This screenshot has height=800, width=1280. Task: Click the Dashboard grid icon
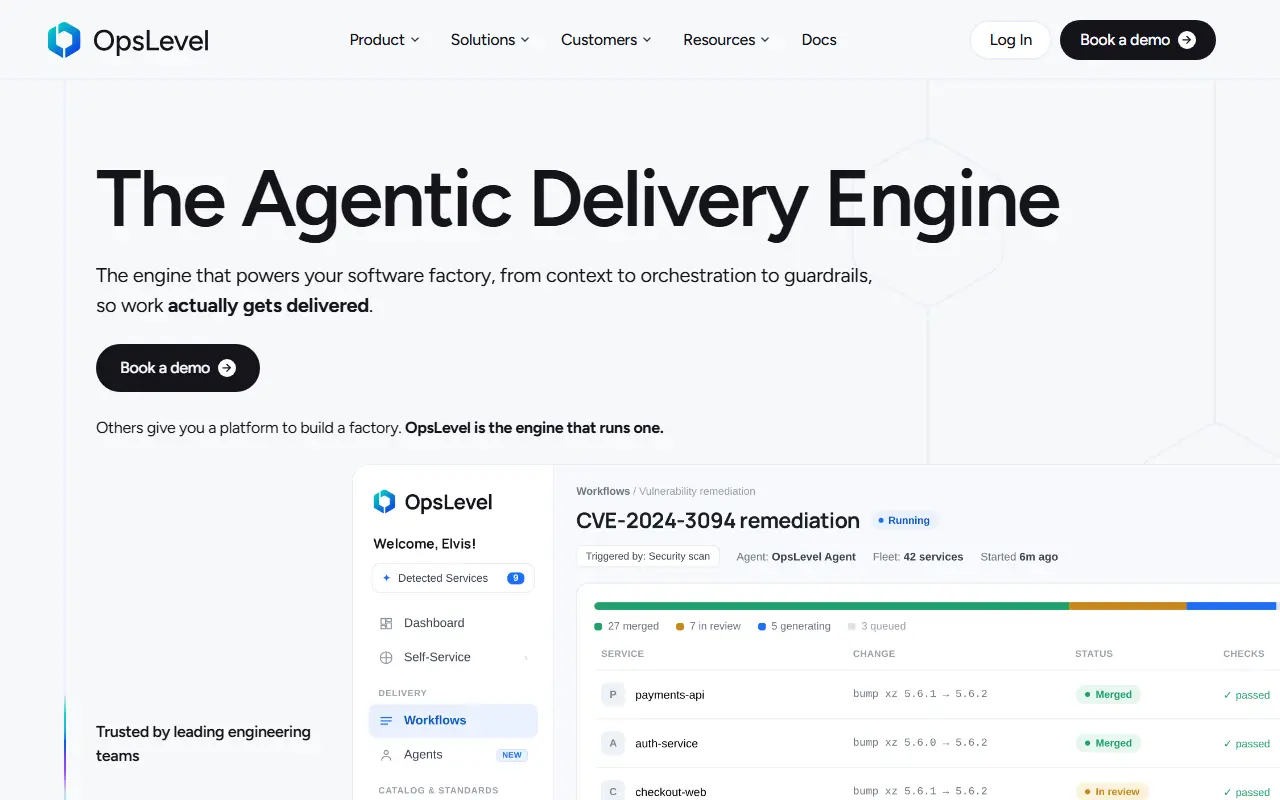386,623
